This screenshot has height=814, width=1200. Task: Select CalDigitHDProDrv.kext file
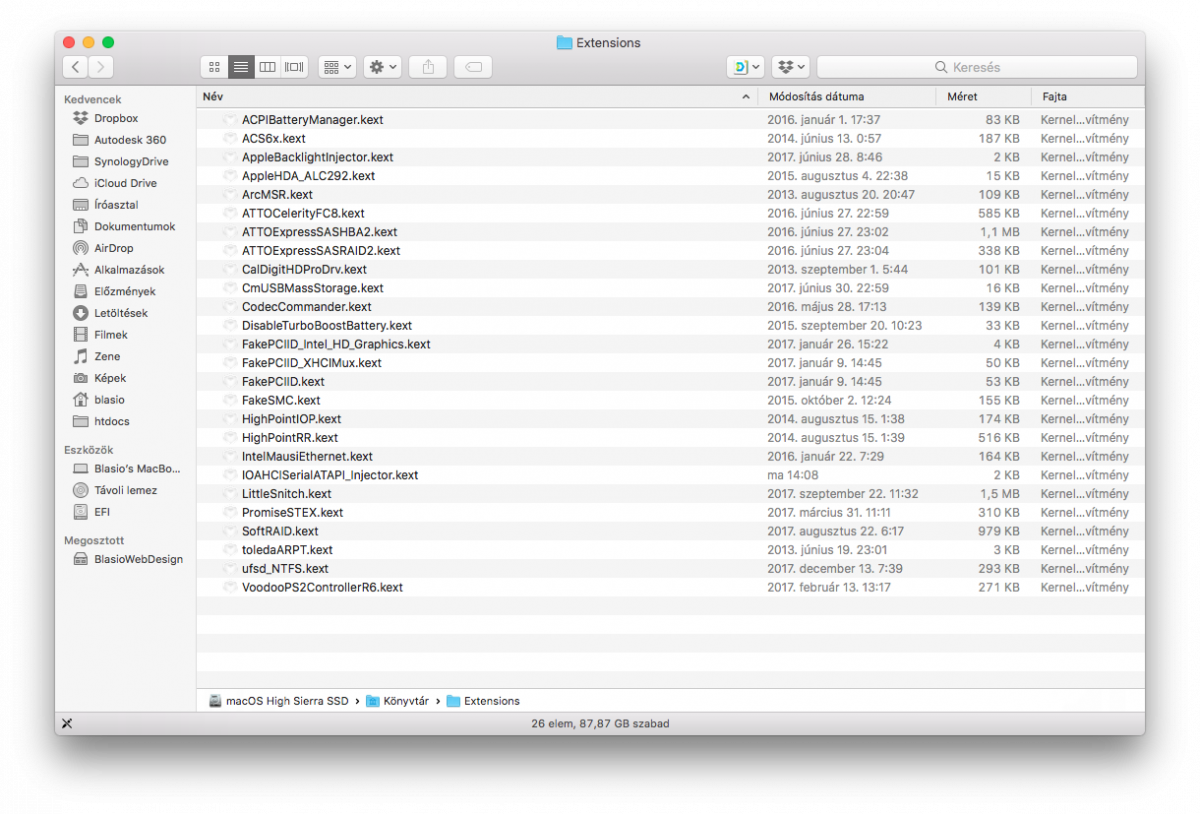670,269
